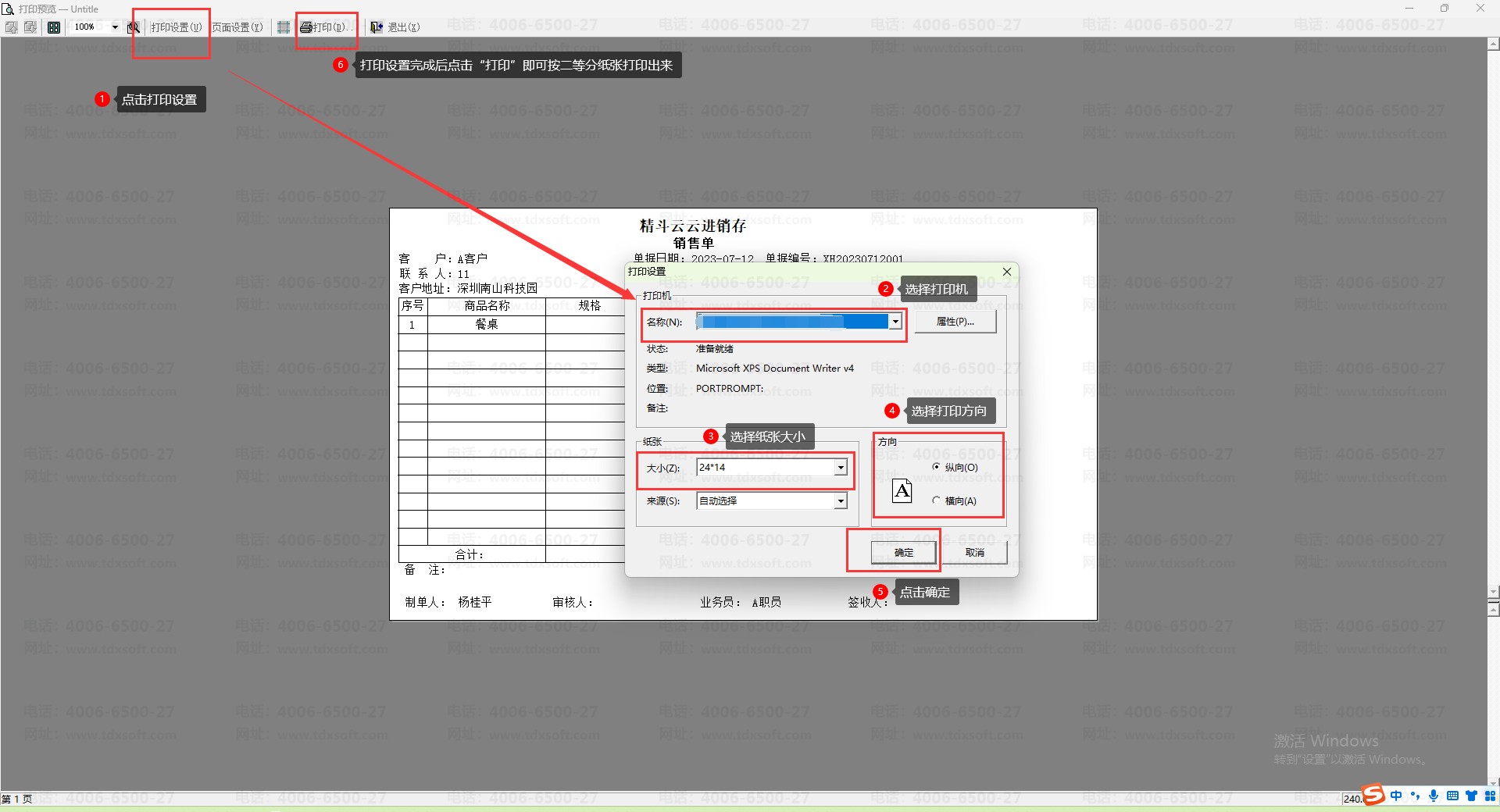Open the Sogou skin shirt icon
This screenshot has height=812, width=1500.
pyautogui.click(x=1471, y=796)
